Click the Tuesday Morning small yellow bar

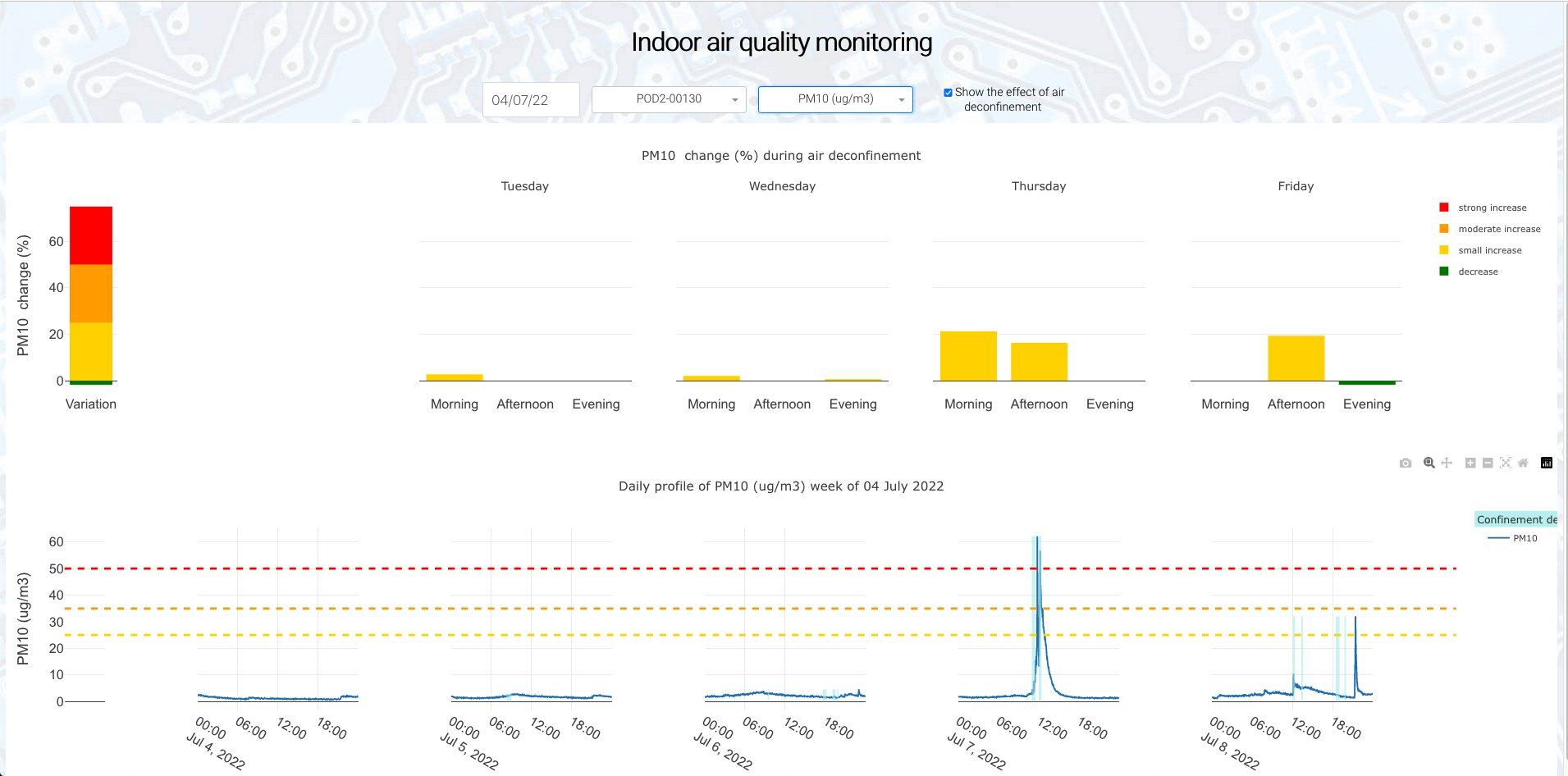pyautogui.click(x=455, y=377)
